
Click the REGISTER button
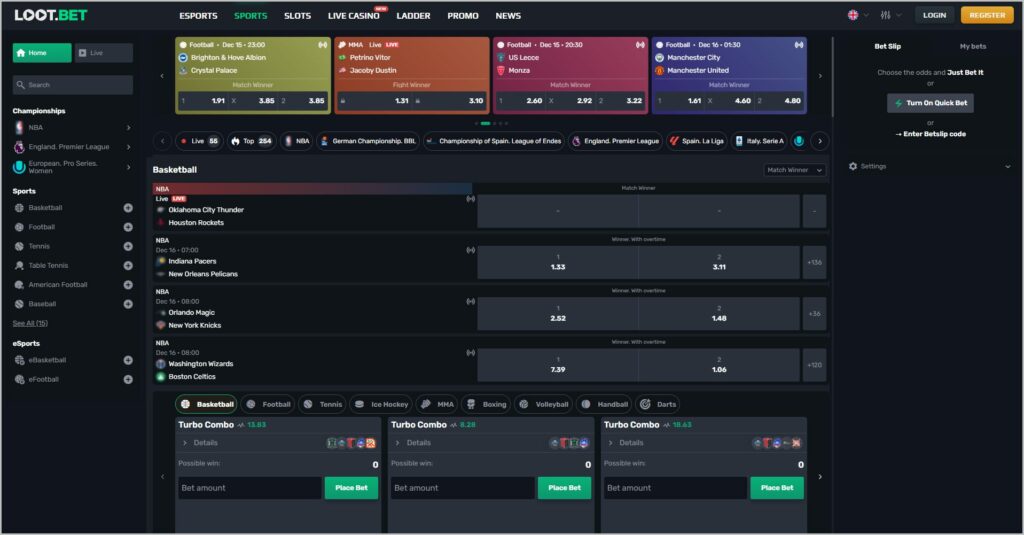point(987,15)
